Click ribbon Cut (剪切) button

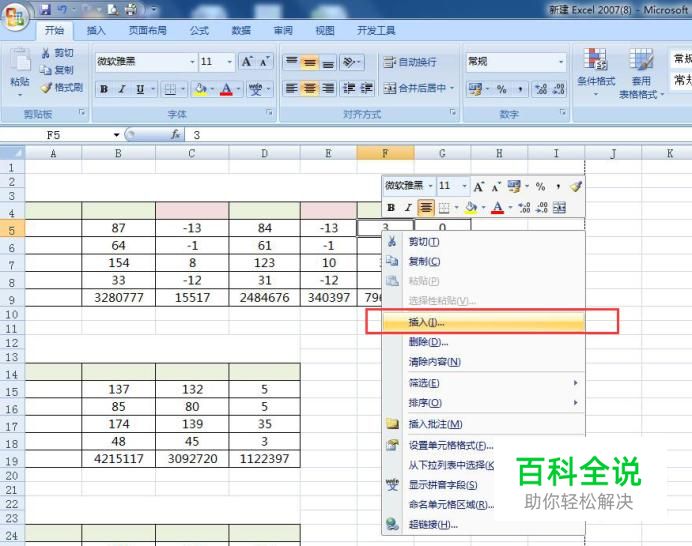[57, 53]
